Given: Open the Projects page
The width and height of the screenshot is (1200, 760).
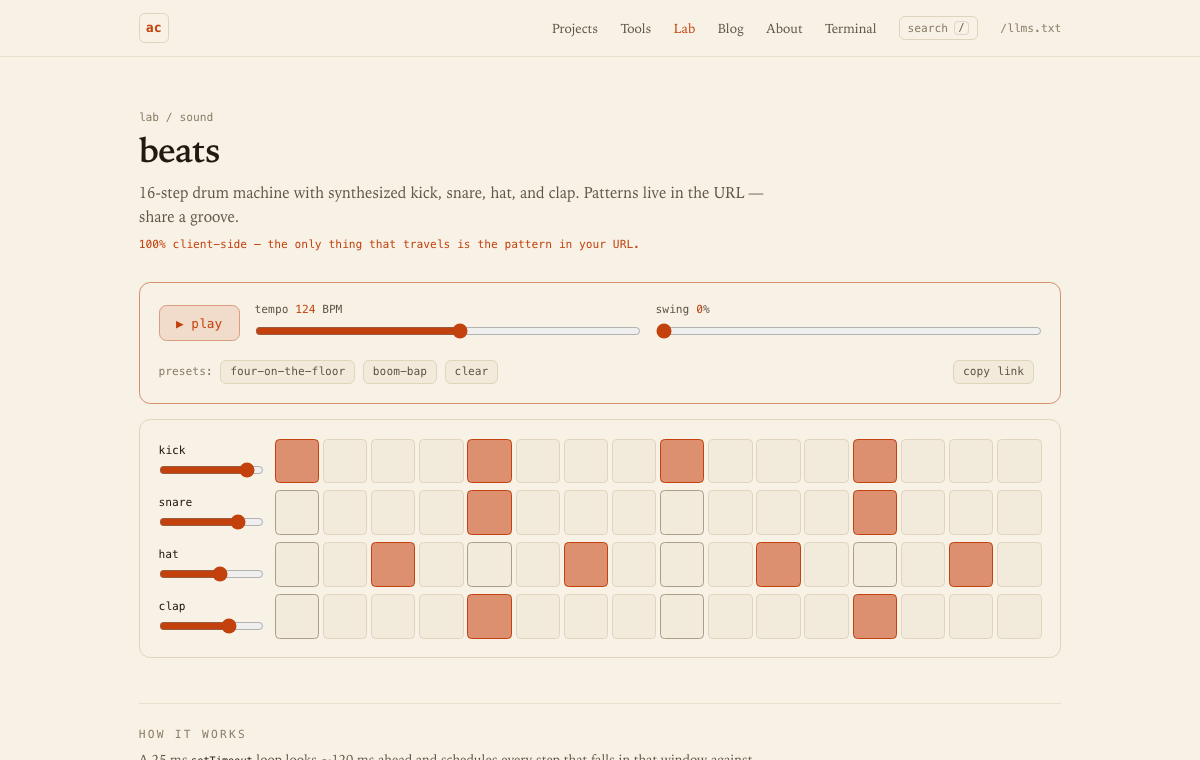Looking at the screenshot, I should (575, 28).
